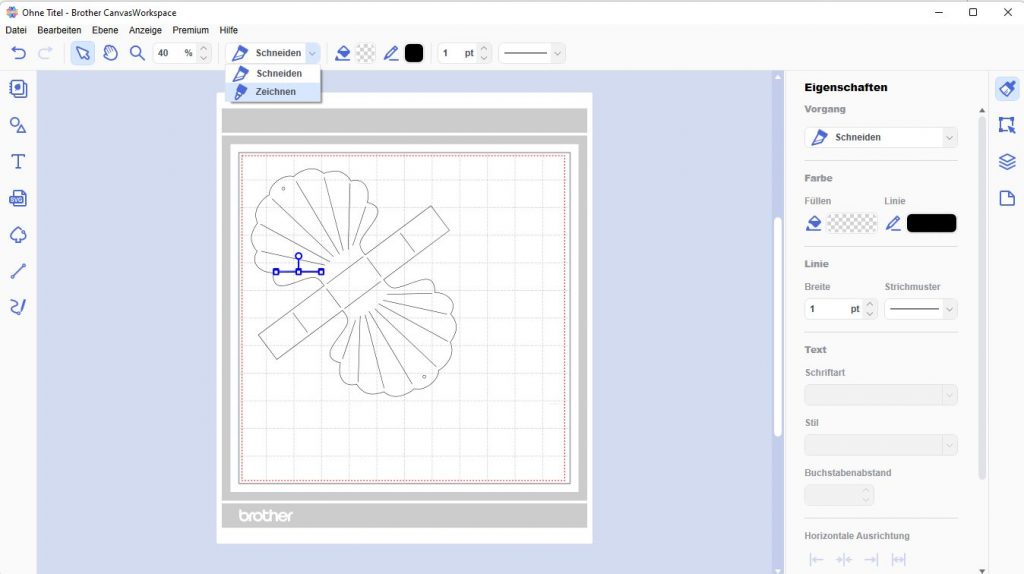
Task: Click the properties panel scroll down arrow
Action: point(982,570)
